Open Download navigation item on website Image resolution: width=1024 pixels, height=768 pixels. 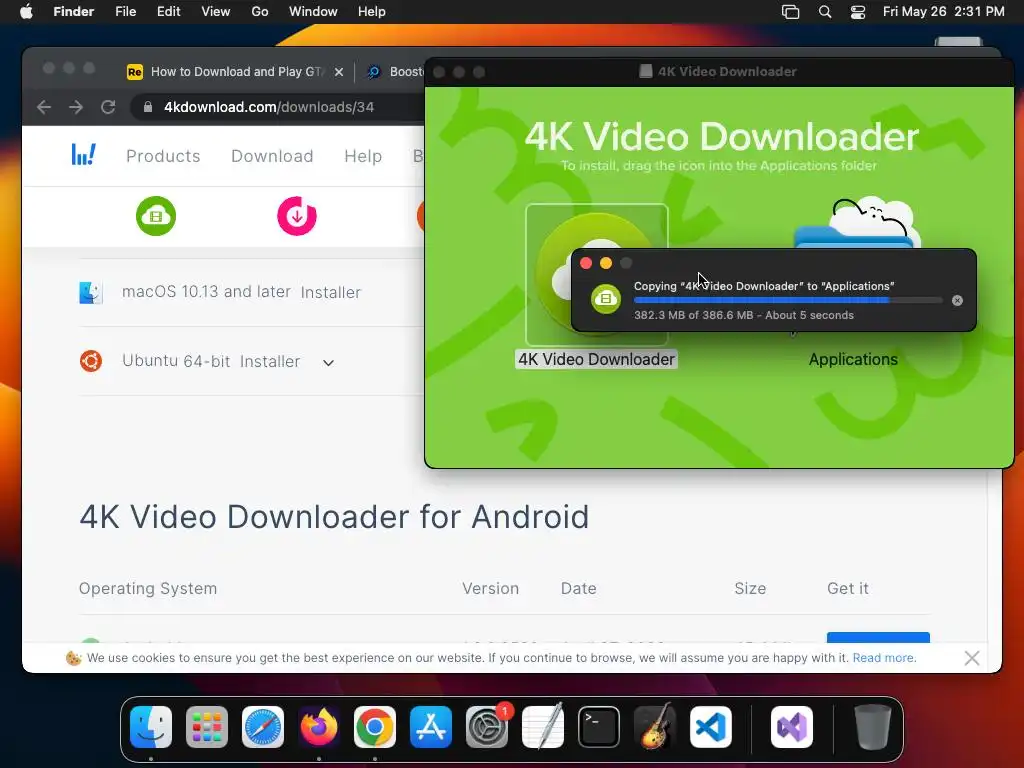pyautogui.click(x=272, y=156)
